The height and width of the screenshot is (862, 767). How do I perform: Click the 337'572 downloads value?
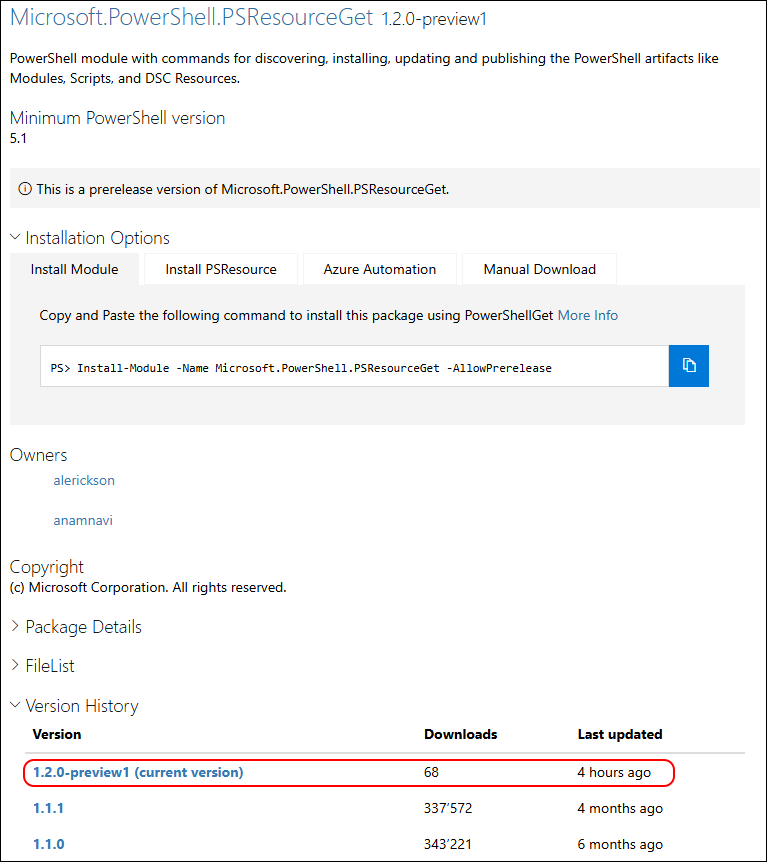[448, 808]
